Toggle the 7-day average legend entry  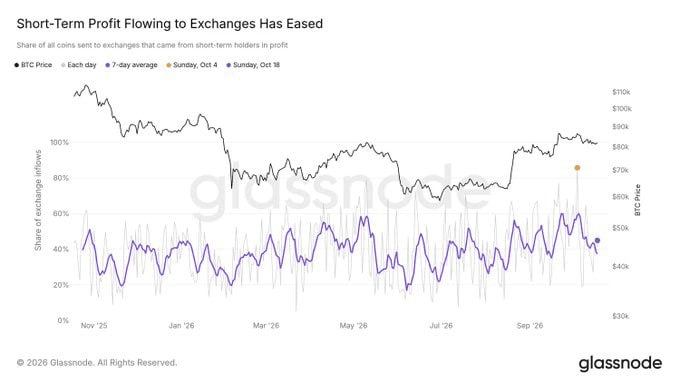click(131, 65)
